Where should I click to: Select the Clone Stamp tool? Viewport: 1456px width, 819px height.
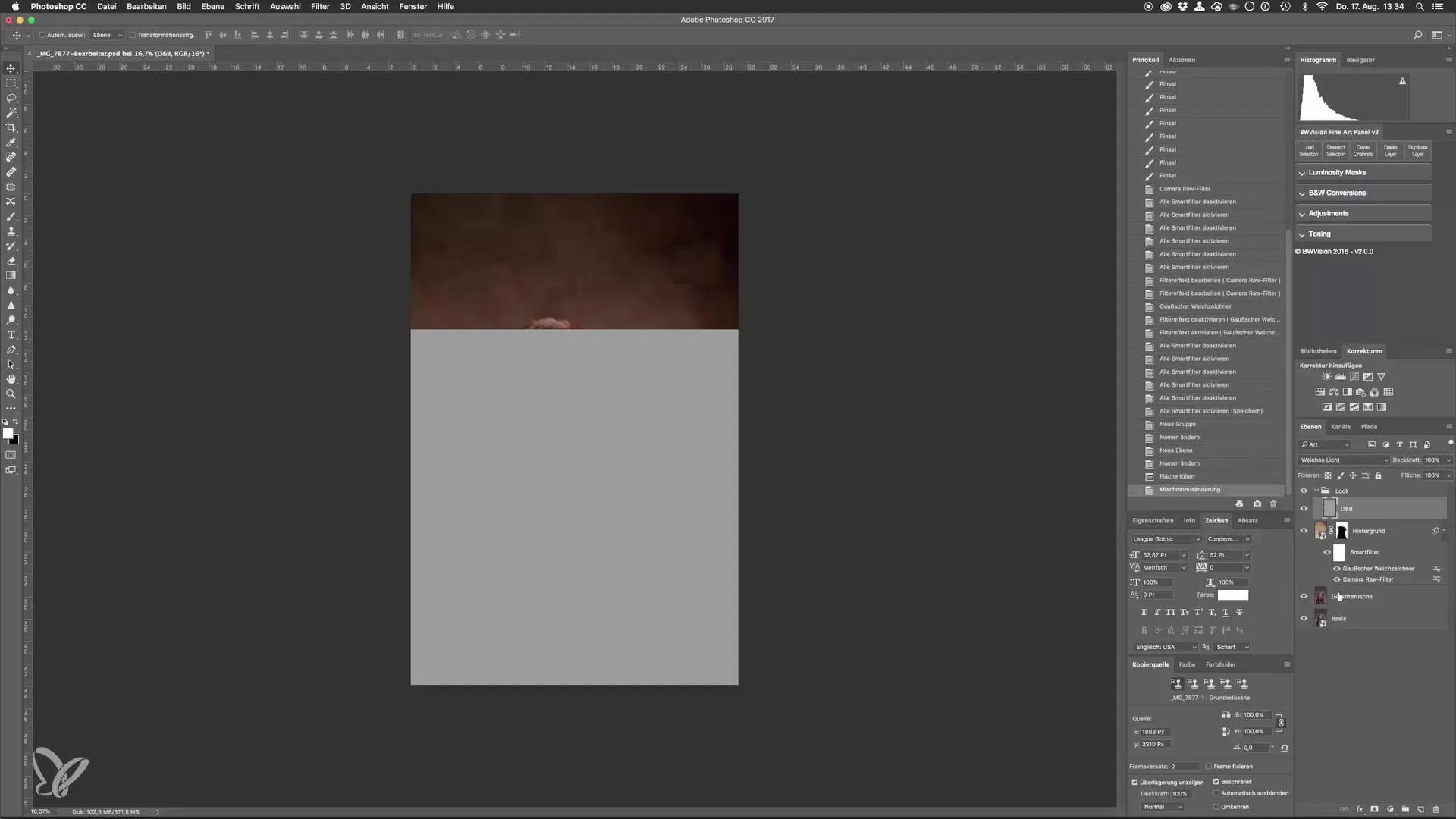point(11,231)
